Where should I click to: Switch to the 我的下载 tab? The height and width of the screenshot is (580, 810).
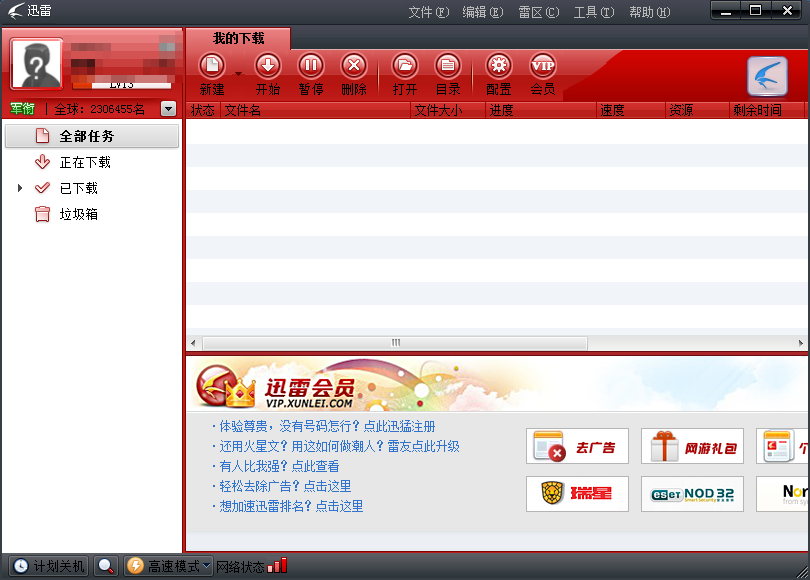pyautogui.click(x=238, y=38)
